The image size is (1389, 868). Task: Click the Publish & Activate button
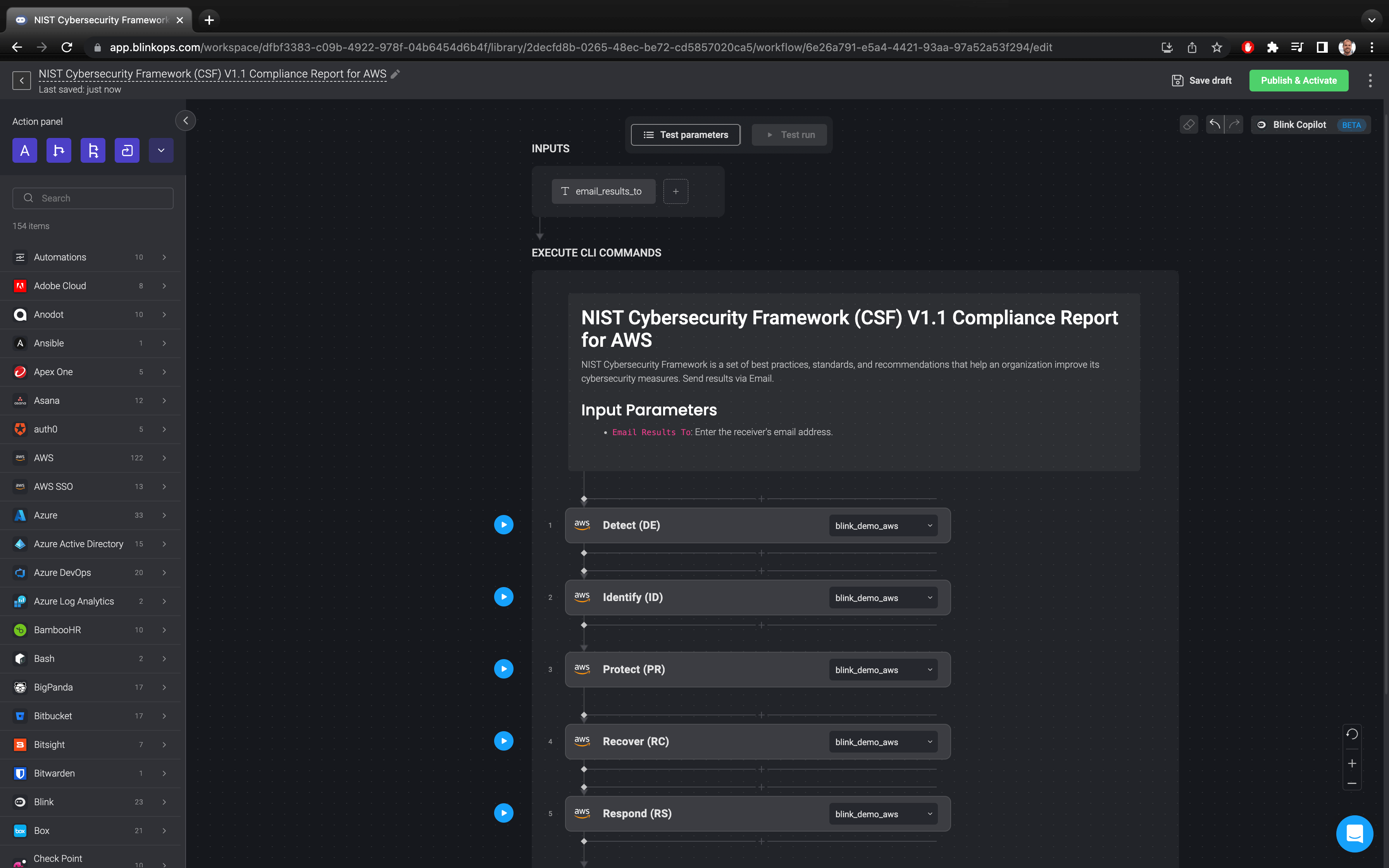pyautogui.click(x=1299, y=80)
